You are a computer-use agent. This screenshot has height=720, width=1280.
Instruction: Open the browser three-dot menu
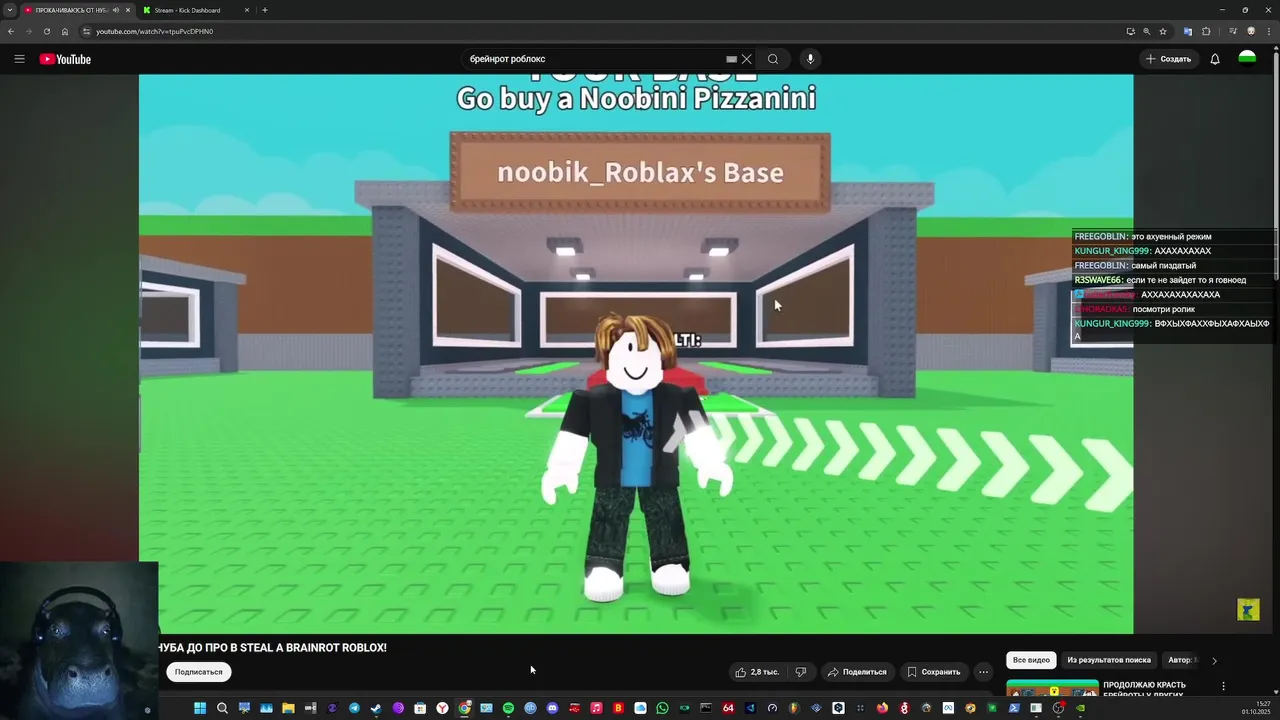click(1268, 31)
